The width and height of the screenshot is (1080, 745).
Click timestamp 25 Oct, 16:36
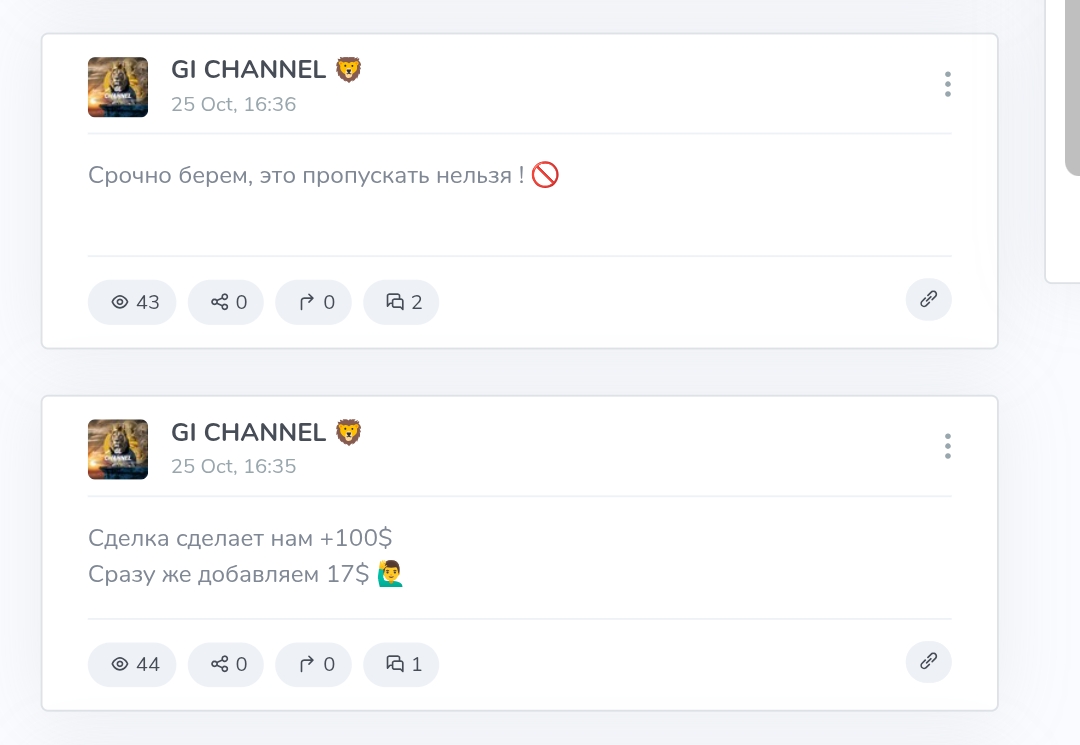point(233,104)
